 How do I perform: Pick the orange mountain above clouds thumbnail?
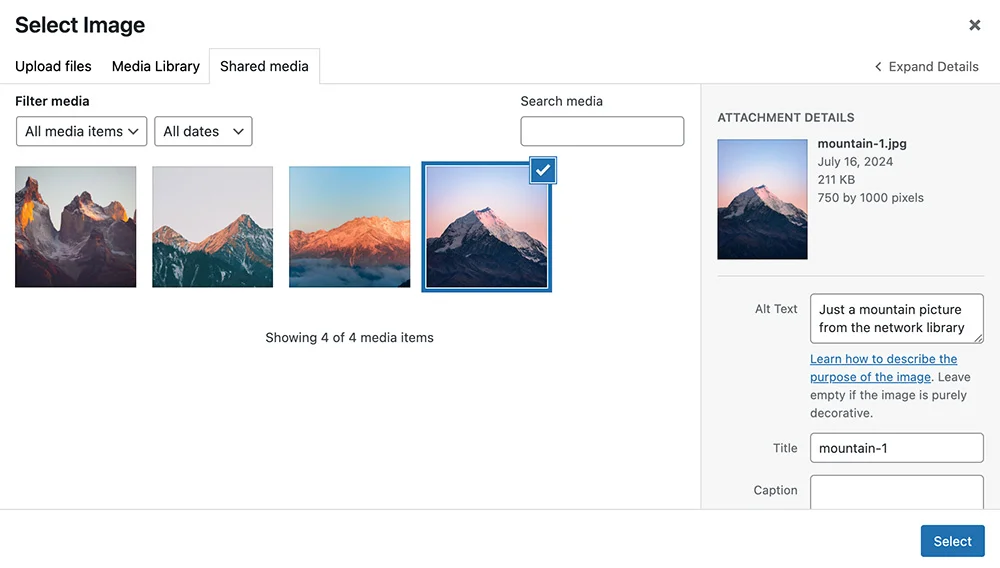click(x=349, y=227)
